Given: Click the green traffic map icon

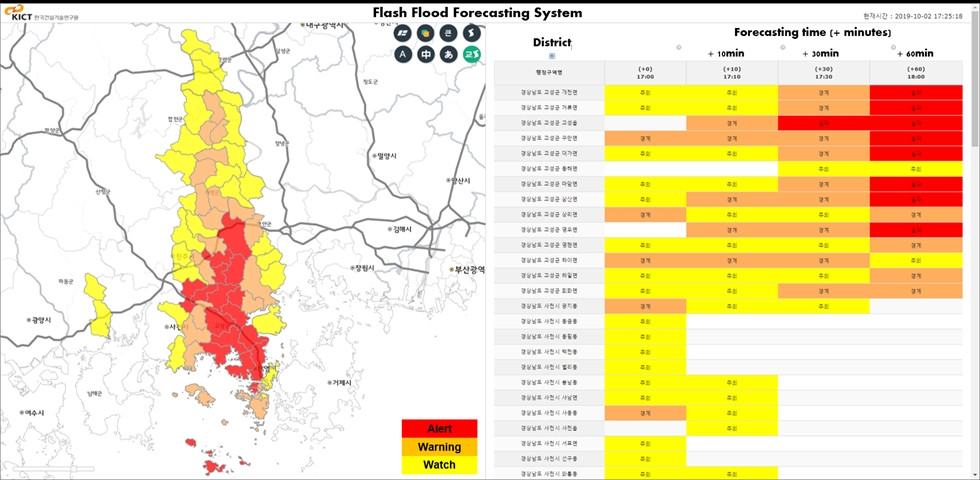Looking at the screenshot, I should tap(472, 54).
